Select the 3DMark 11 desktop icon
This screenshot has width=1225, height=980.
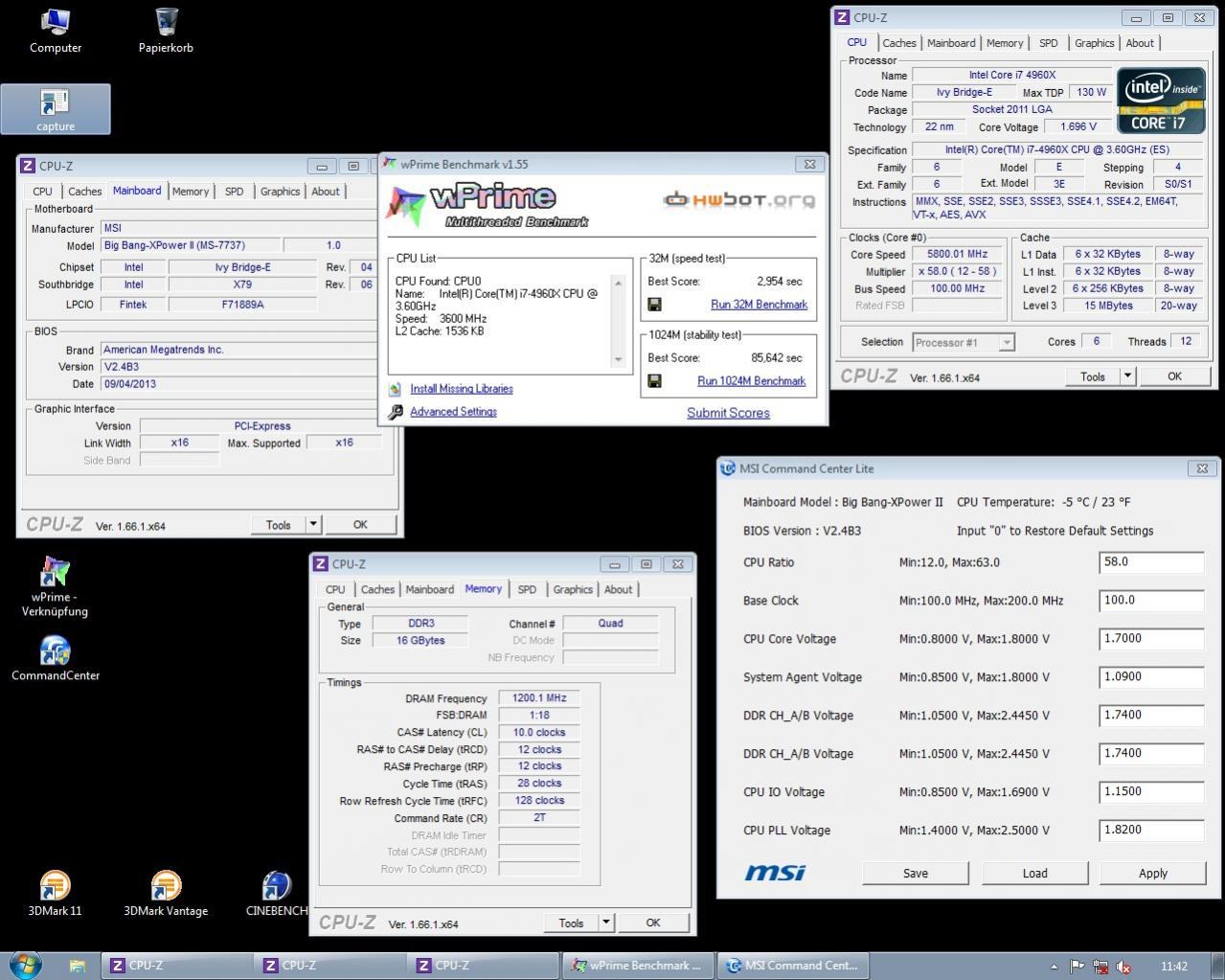[x=55, y=894]
